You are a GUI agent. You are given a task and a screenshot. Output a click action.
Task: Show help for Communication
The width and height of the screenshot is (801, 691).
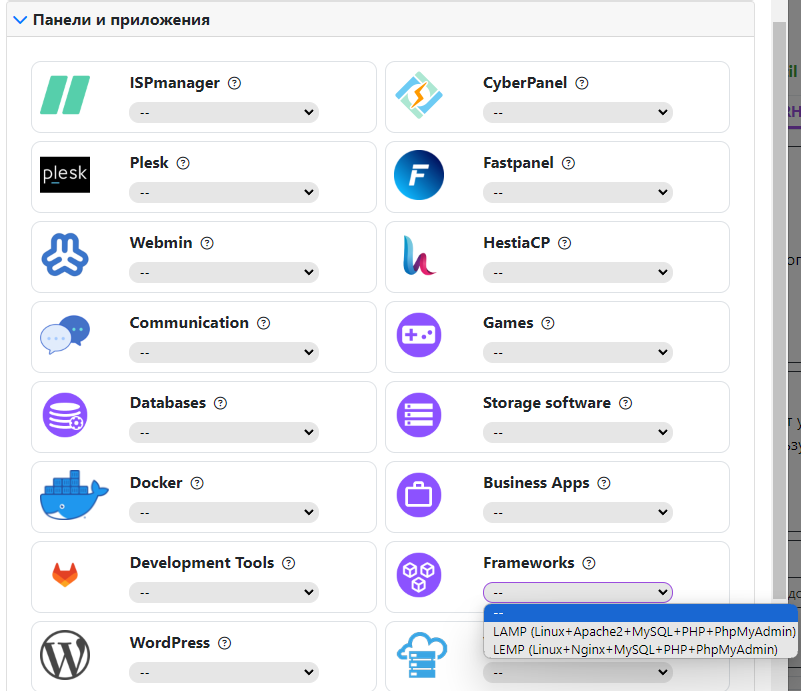264,323
